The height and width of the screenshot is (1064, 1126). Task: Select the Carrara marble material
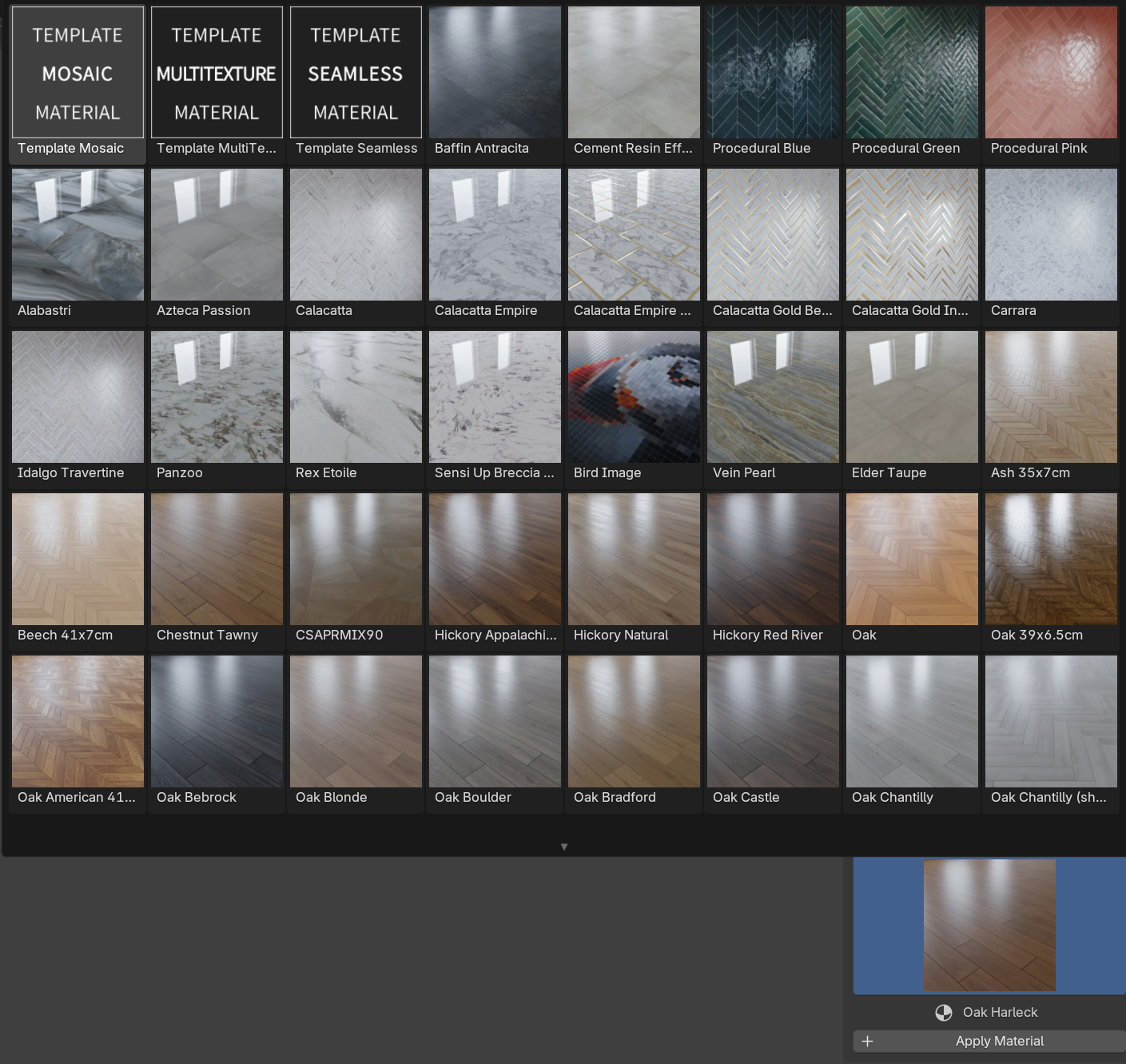click(x=1051, y=235)
